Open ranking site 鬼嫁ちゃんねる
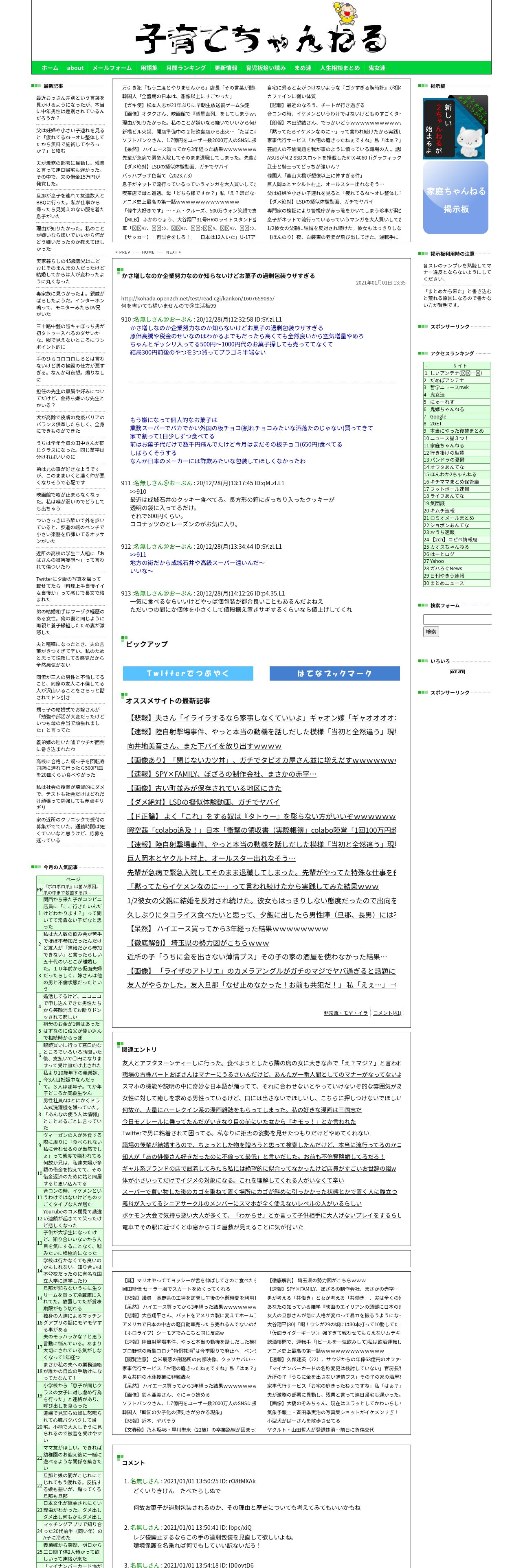 447,410
